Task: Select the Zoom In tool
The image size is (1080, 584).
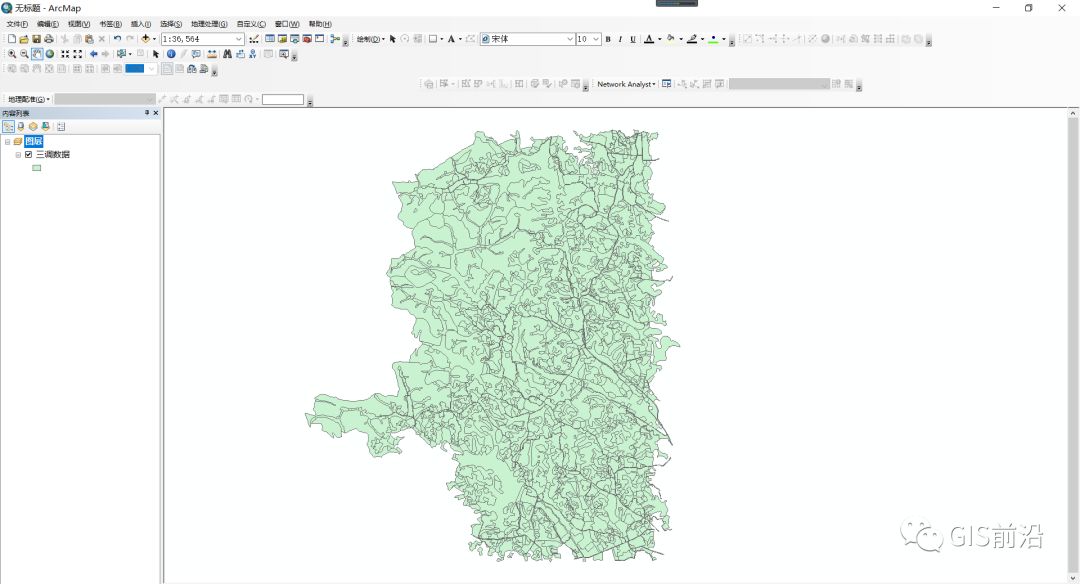Action: 12,54
